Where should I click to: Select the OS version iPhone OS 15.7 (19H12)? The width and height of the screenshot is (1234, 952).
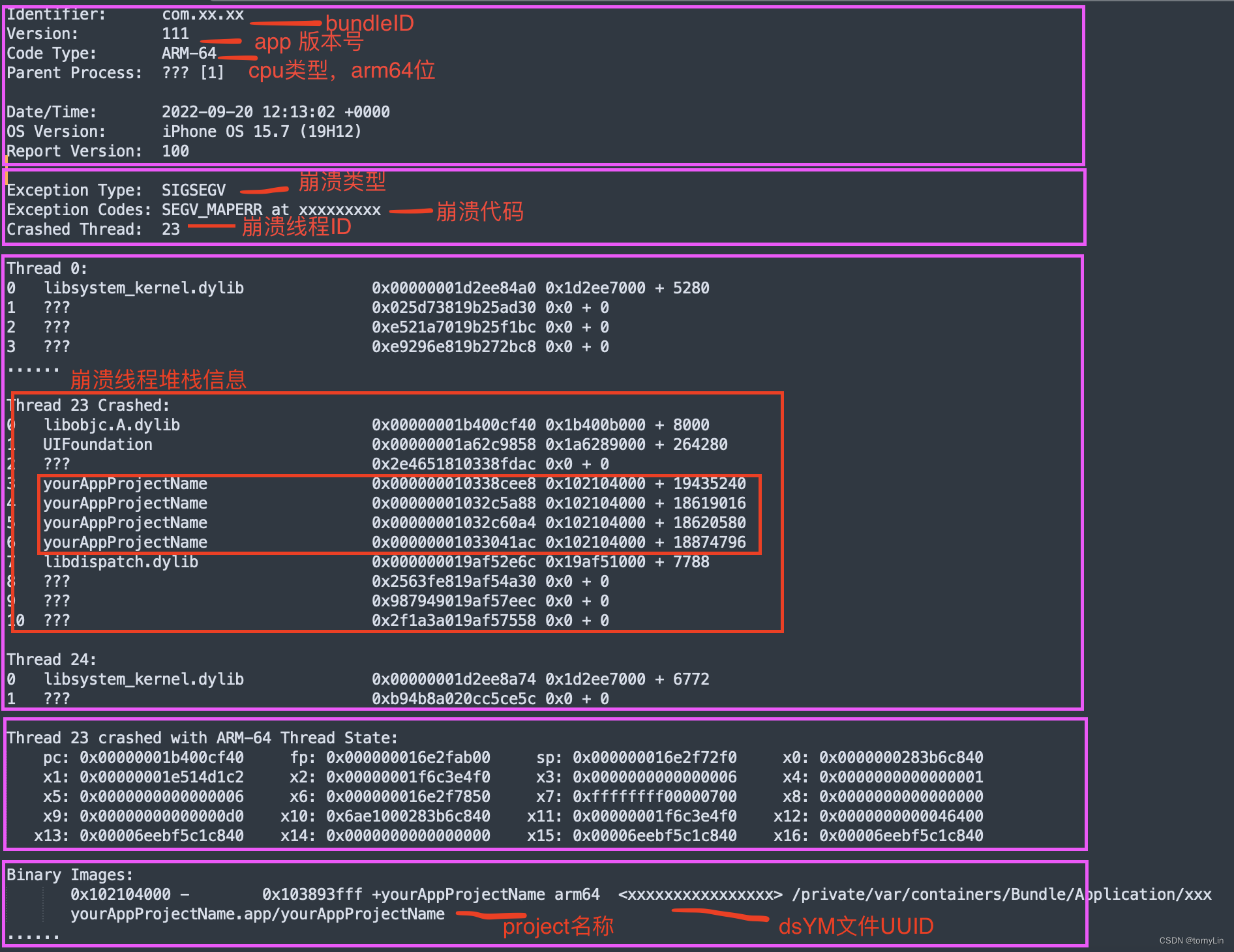262,132
